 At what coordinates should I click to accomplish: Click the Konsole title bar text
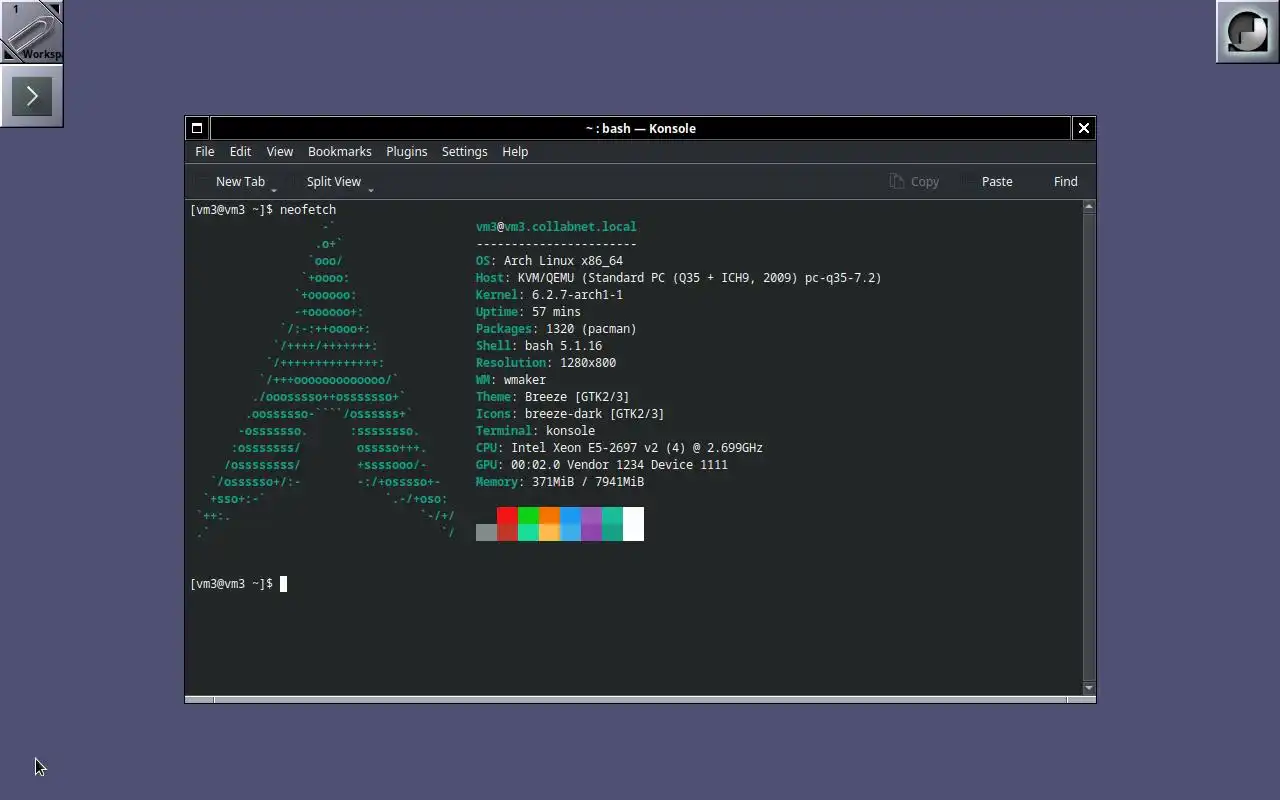(x=640, y=128)
